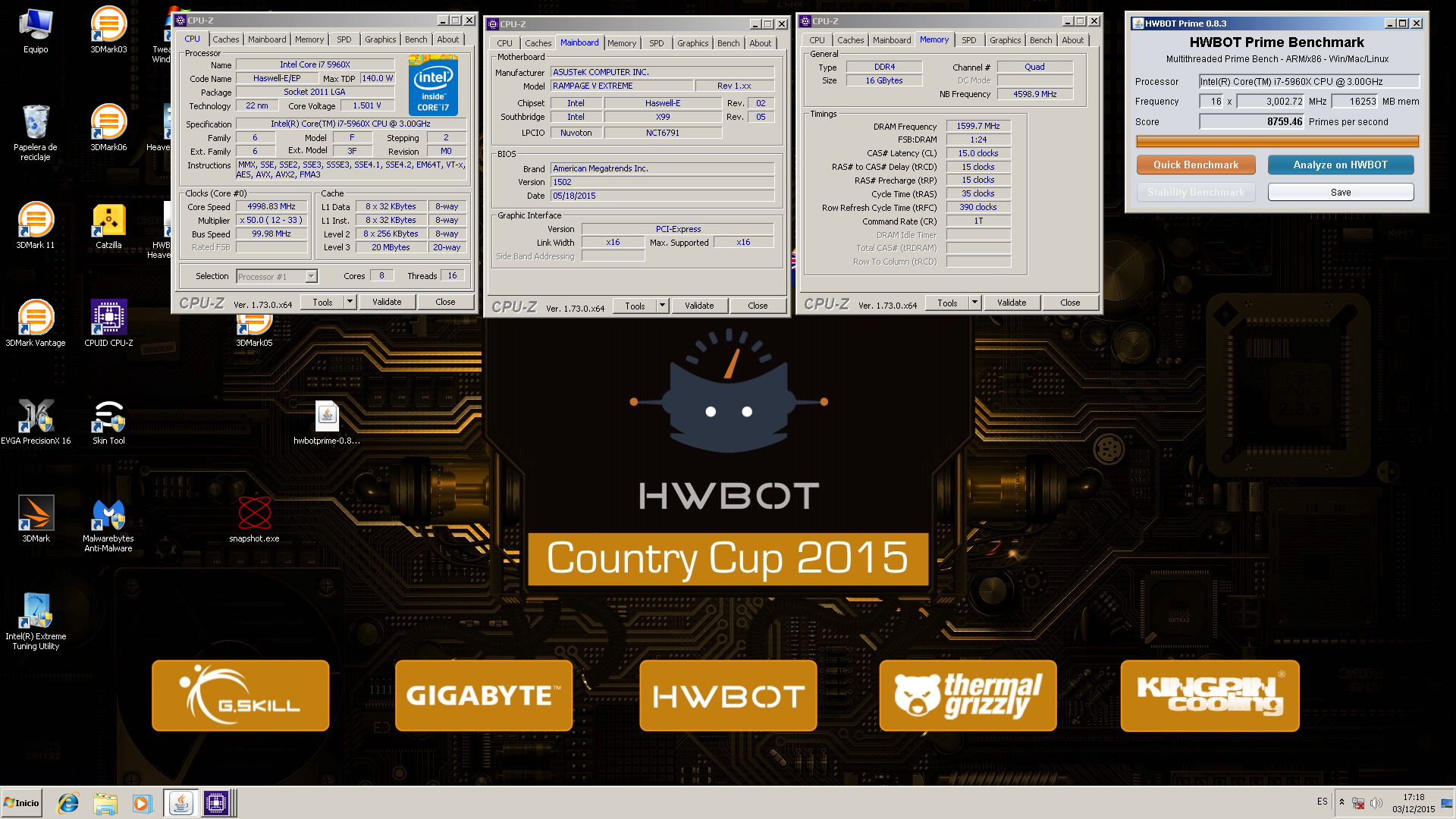Open the snapshot.exe desktop icon

click(254, 519)
